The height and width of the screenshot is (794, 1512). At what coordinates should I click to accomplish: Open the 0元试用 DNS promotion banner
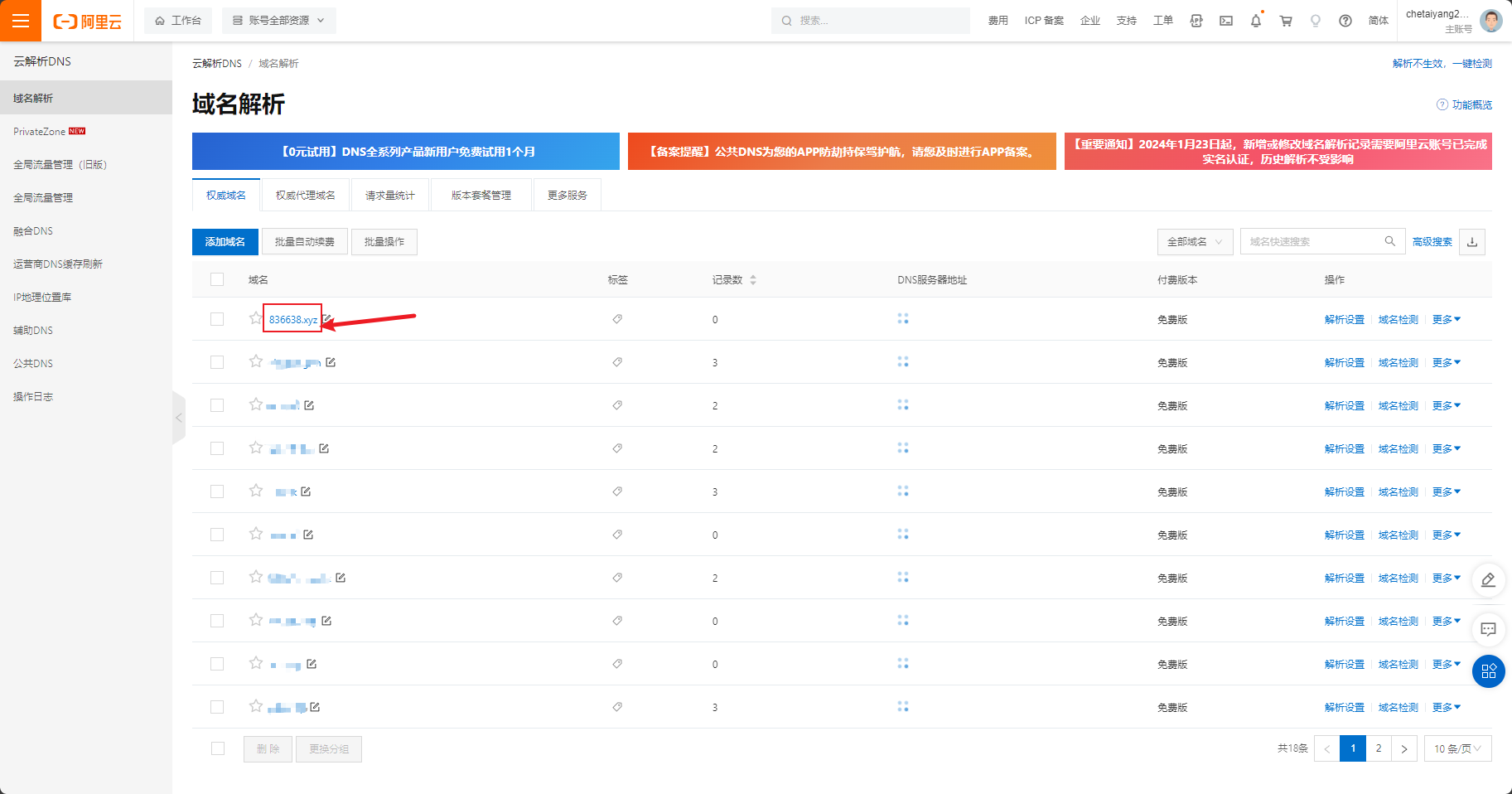(406, 151)
